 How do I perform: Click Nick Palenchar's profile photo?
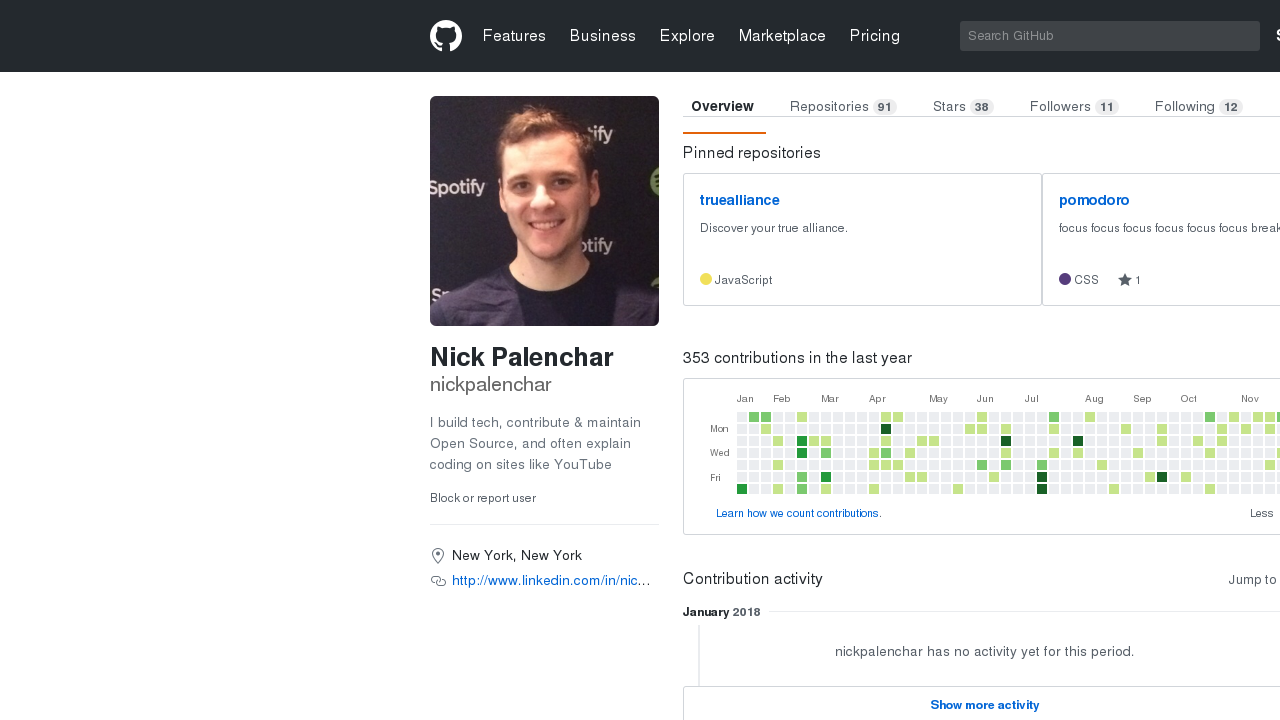pos(544,211)
